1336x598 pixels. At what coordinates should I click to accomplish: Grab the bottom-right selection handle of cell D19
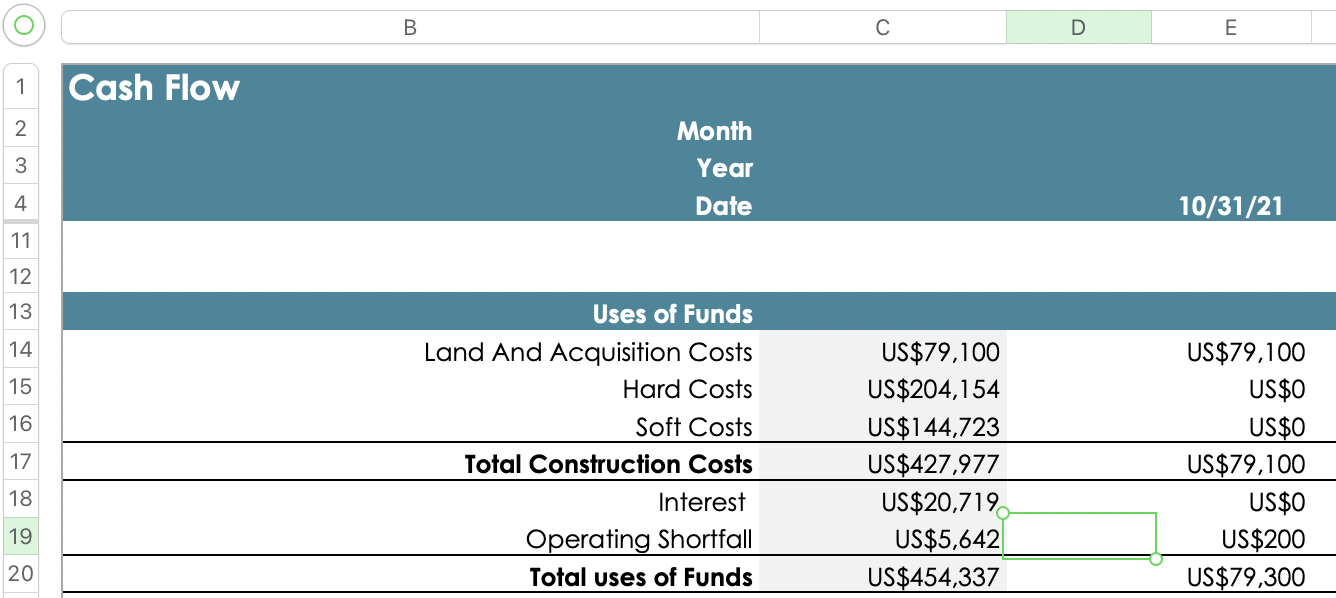(x=1156, y=558)
